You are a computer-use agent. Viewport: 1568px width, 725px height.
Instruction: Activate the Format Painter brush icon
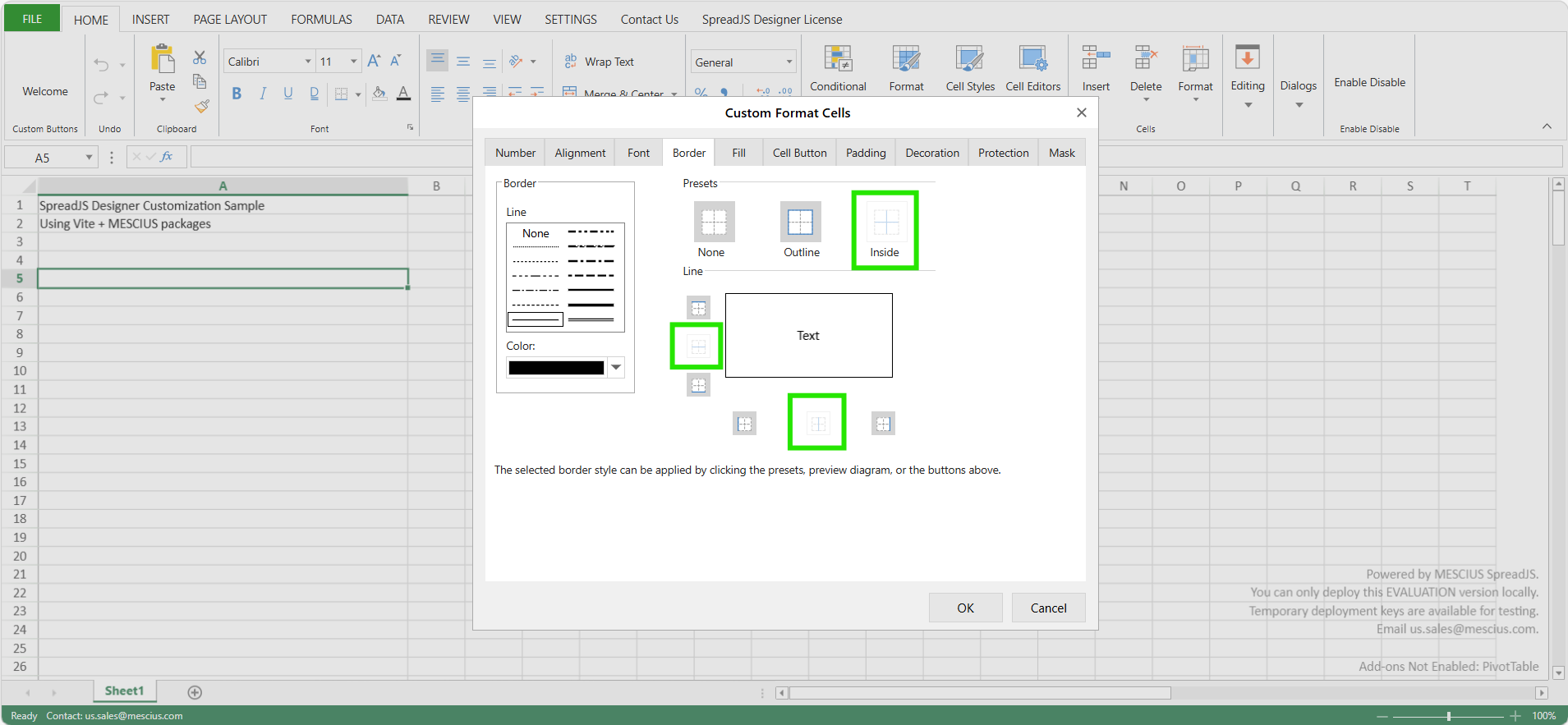tap(201, 106)
